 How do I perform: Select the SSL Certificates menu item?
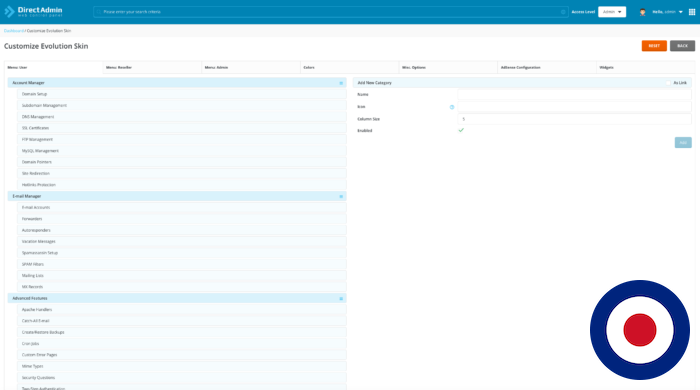tap(182, 128)
